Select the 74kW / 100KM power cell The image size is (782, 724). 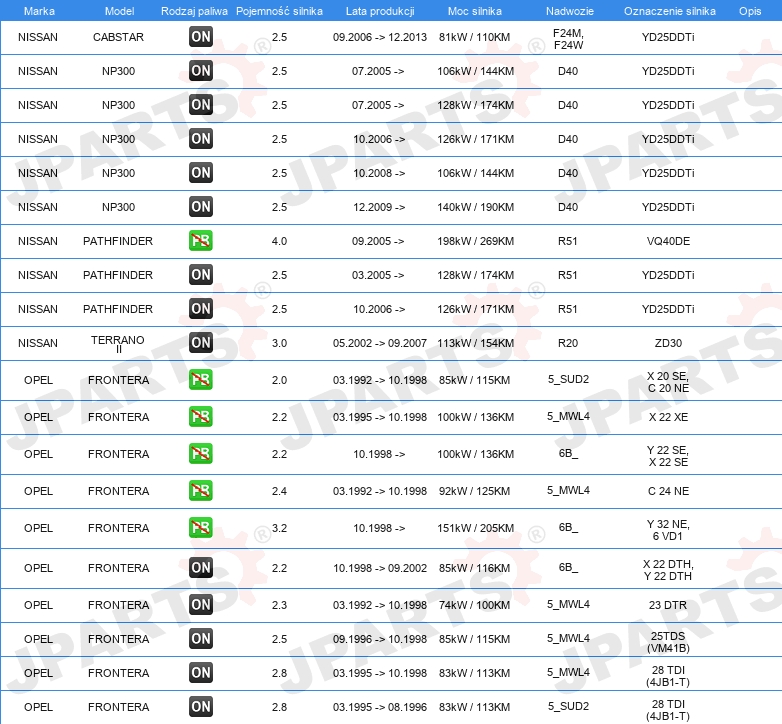point(474,605)
